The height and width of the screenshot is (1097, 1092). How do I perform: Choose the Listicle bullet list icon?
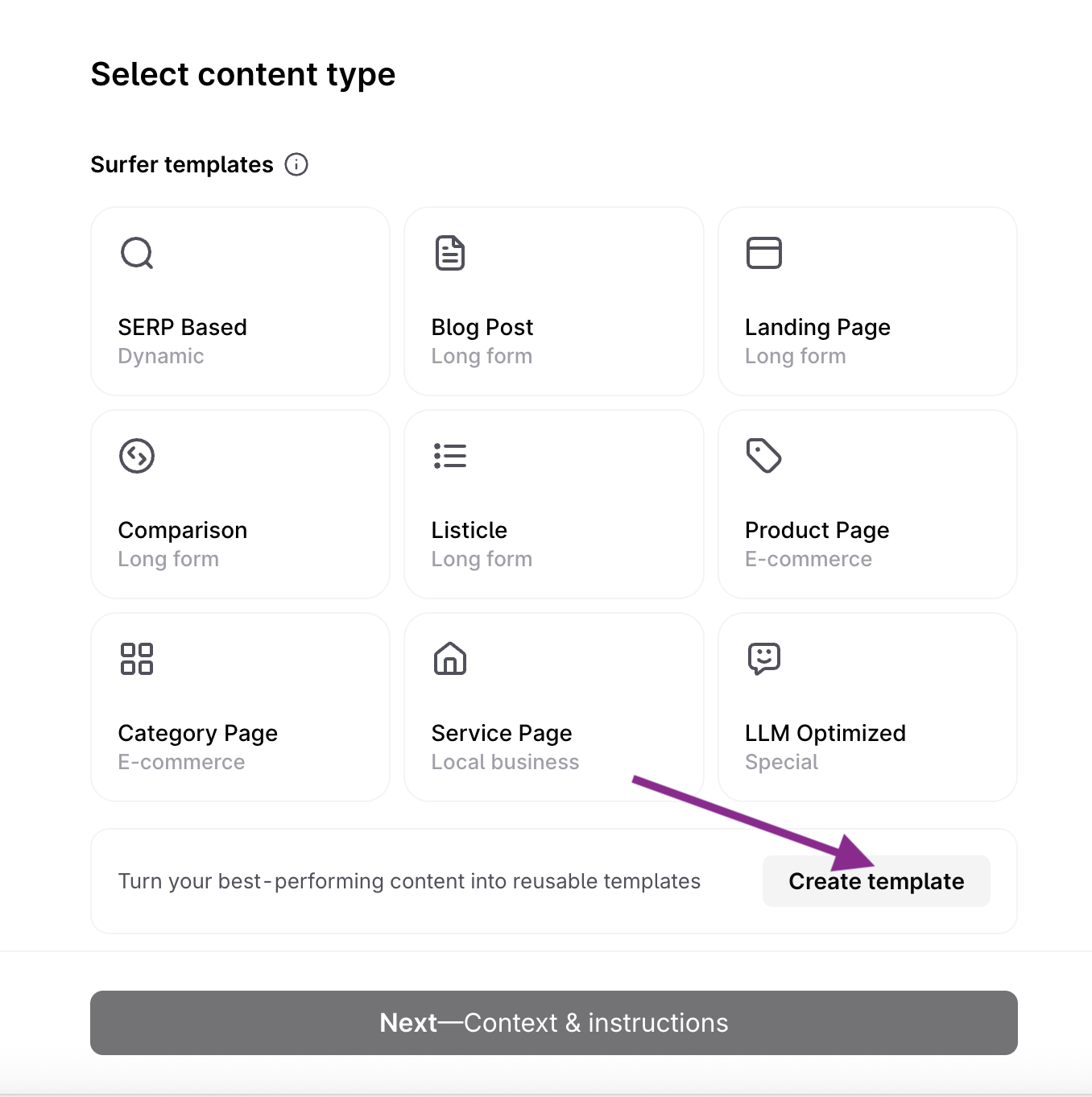(450, 456)
